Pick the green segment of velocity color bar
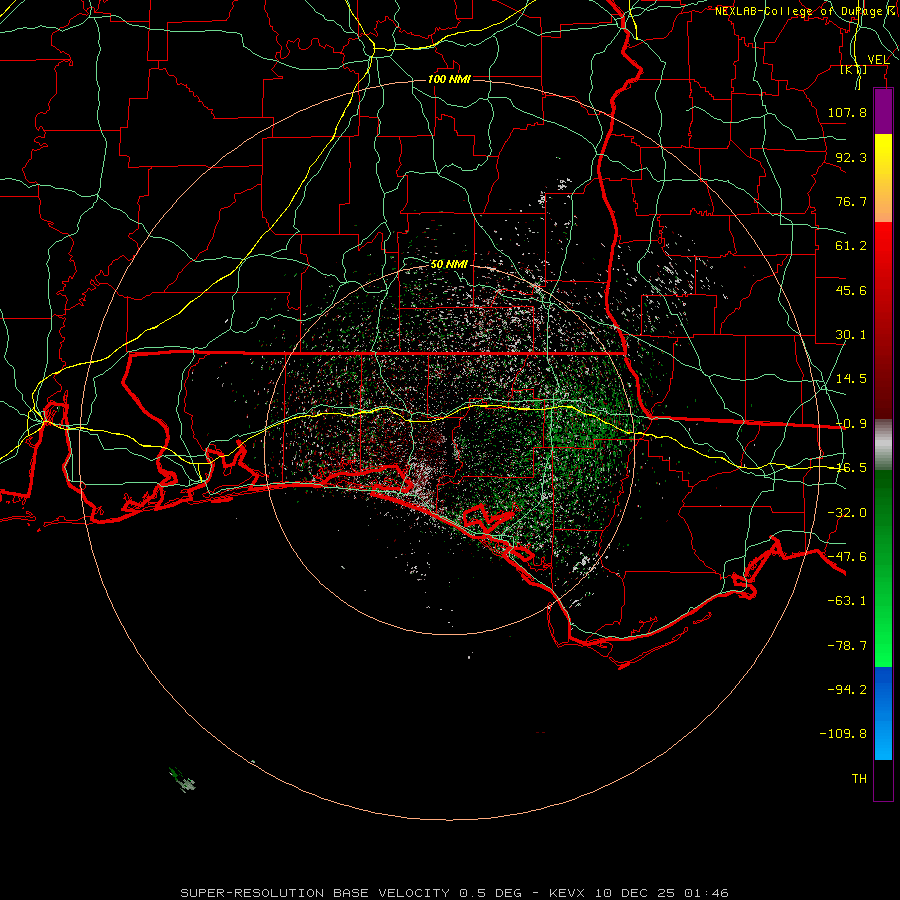This screenshot has height=900, width=900. (883, 568)
